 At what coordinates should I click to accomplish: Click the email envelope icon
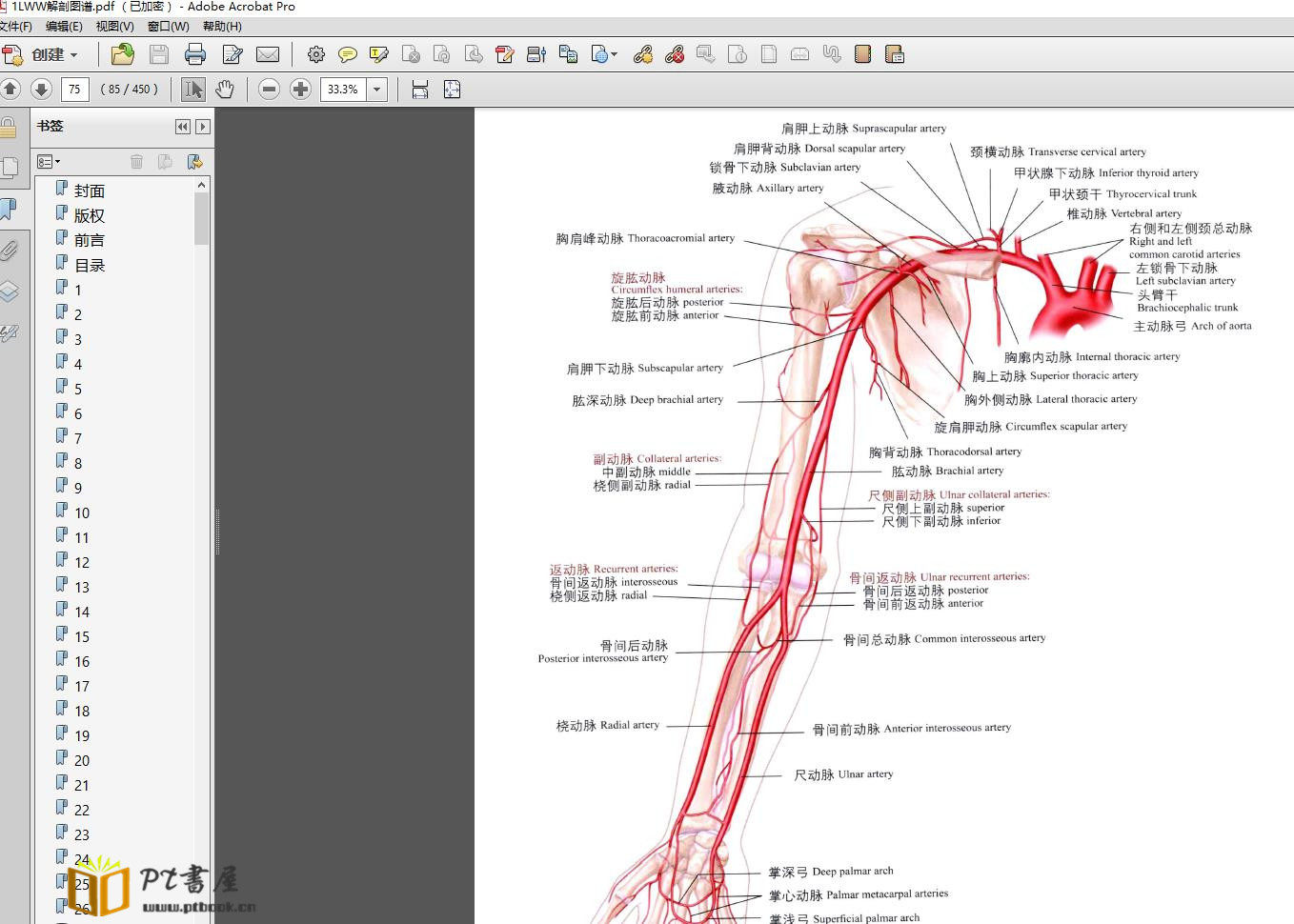tap(268, 54)
